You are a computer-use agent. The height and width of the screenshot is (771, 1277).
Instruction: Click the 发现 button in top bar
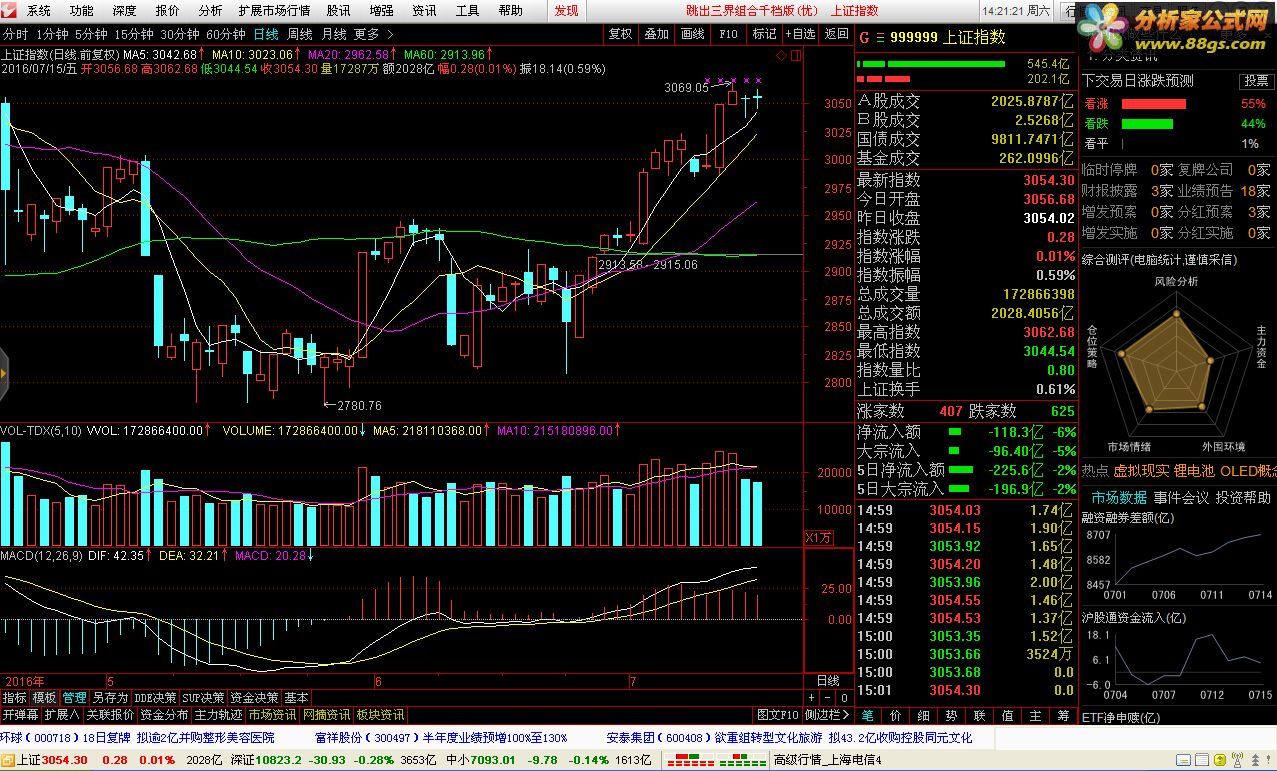pyautogui.click(x=566, y=10)
